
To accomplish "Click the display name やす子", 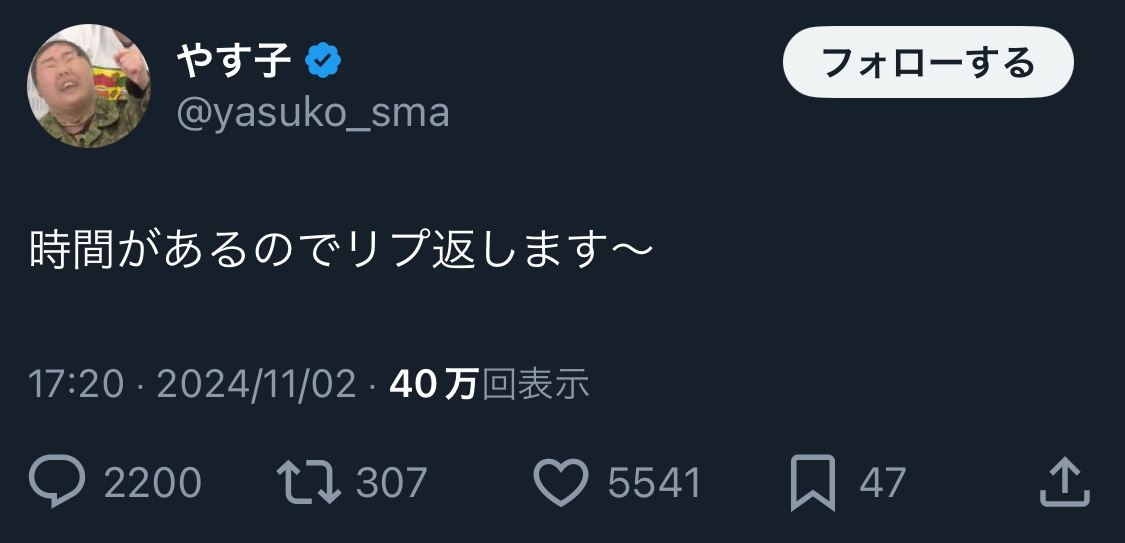I will pos(234,61).
